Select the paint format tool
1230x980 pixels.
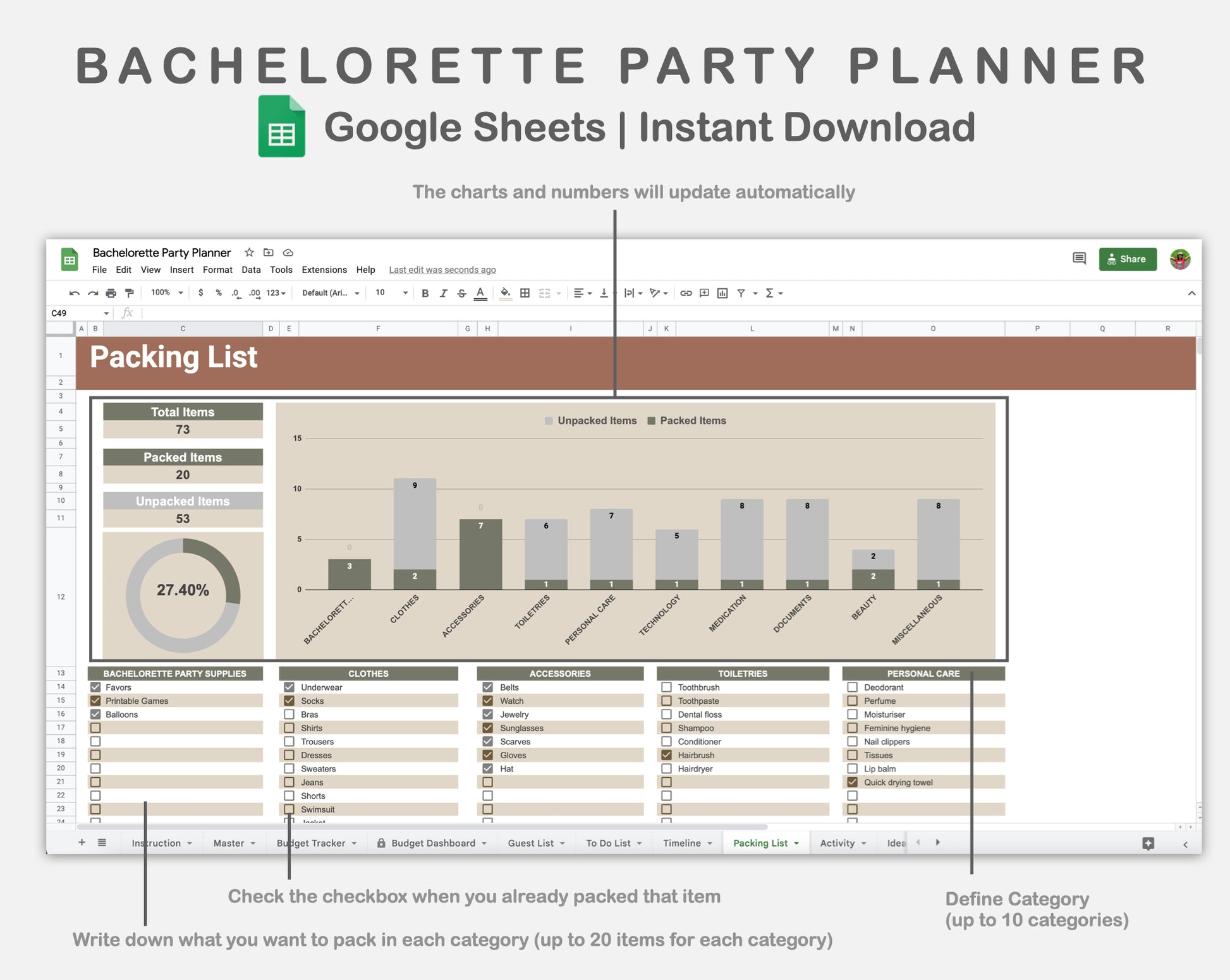coord(130,293)
